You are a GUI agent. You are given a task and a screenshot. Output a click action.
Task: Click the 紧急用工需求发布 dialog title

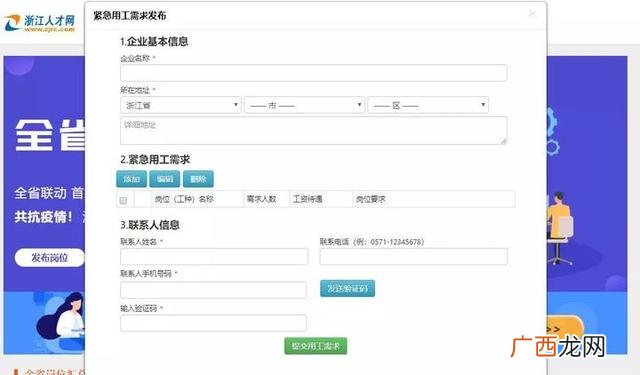[130, 16]
